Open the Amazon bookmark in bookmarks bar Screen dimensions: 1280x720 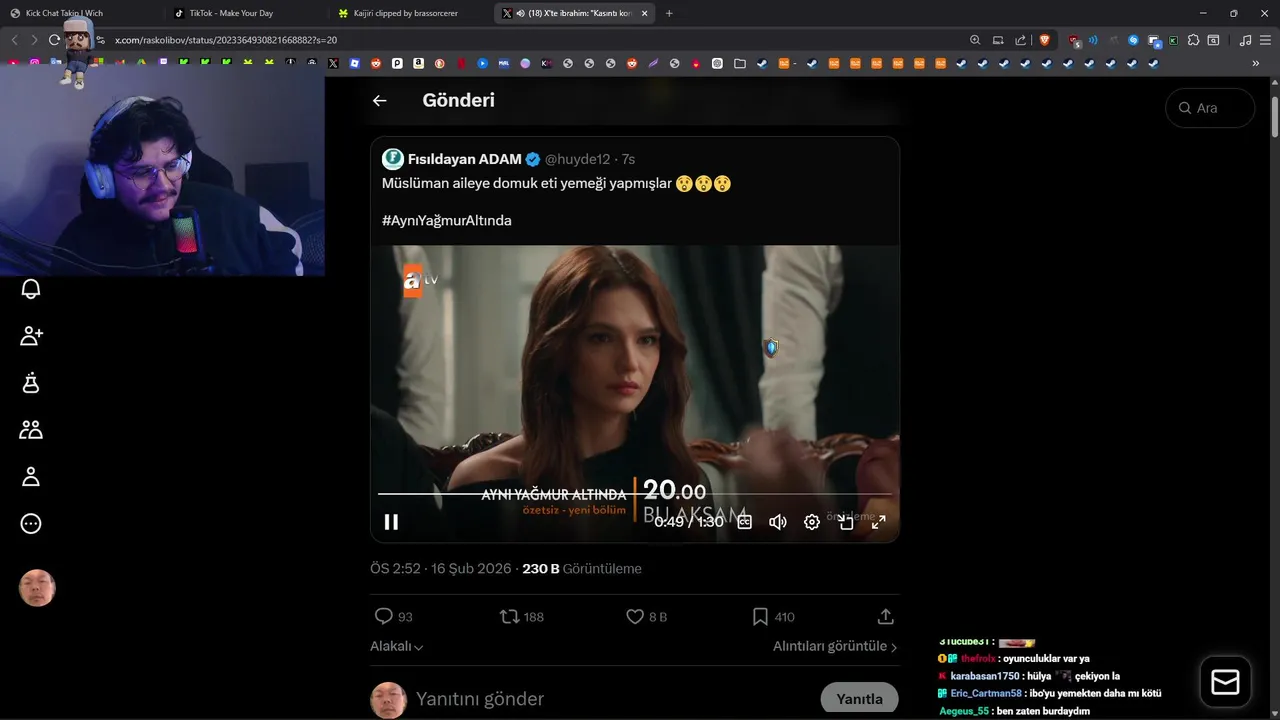pos(418,63)
